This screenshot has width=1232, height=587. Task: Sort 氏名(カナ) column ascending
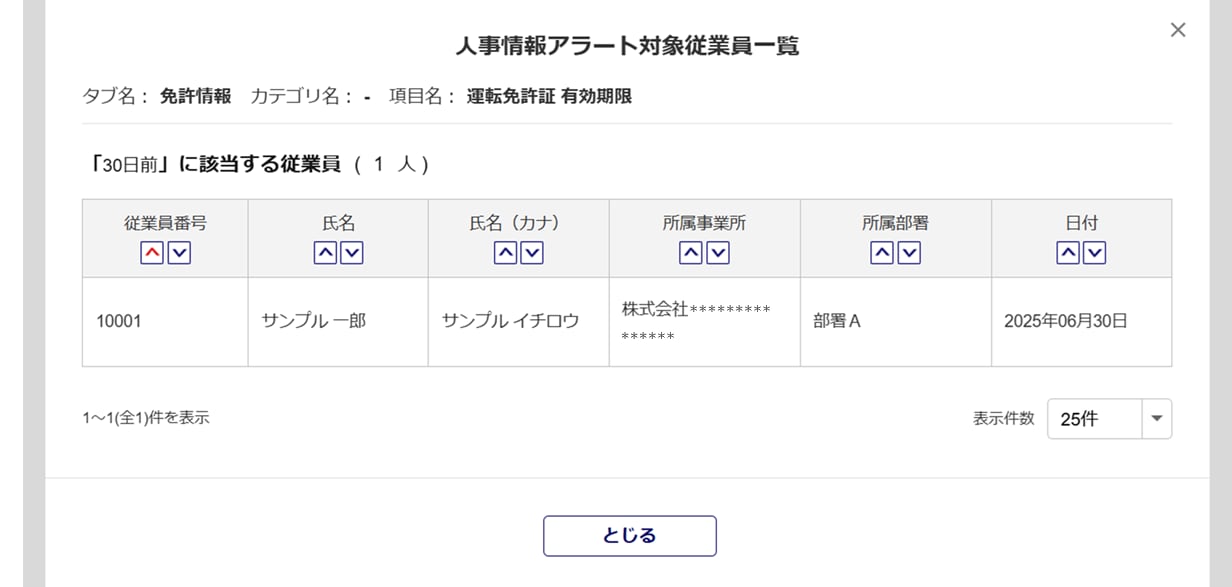click(505, 254)
